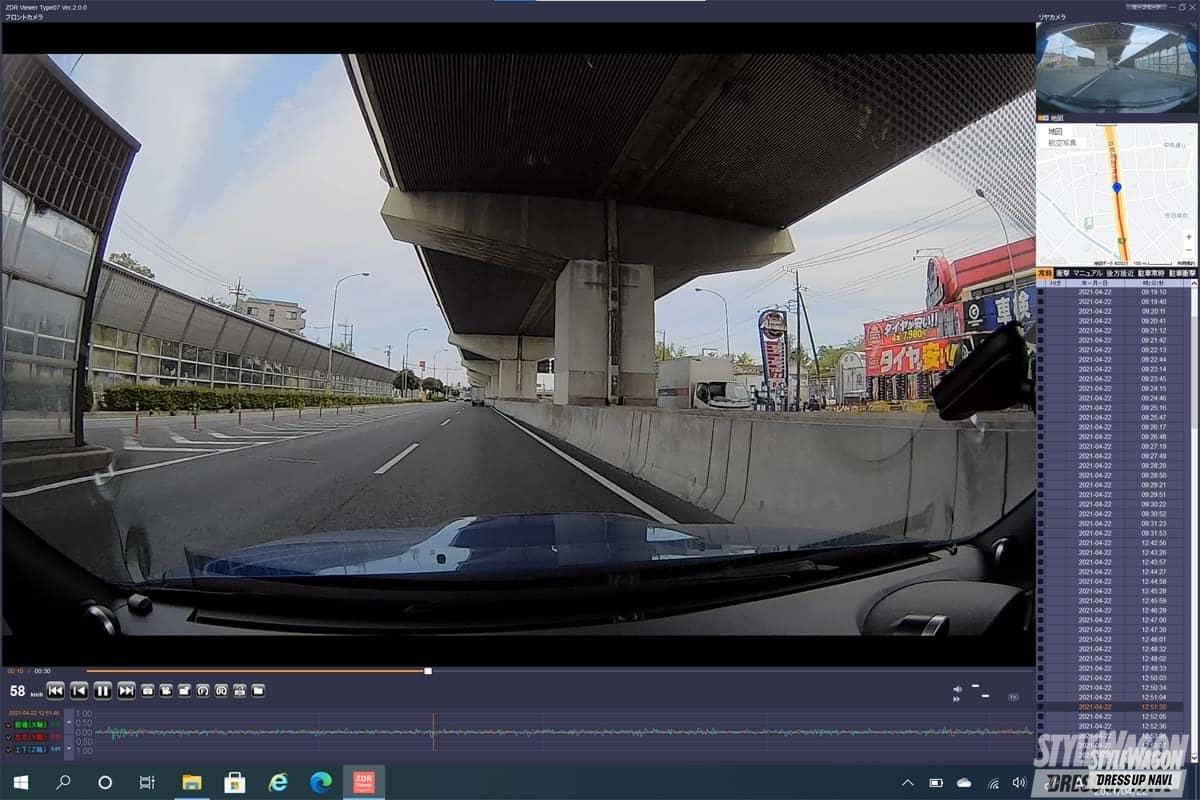The height and width of the screenshot is (800, 1200).
Task: Uncheck the 前後(X軸) graph checkbox
Action: coord(8,725)
